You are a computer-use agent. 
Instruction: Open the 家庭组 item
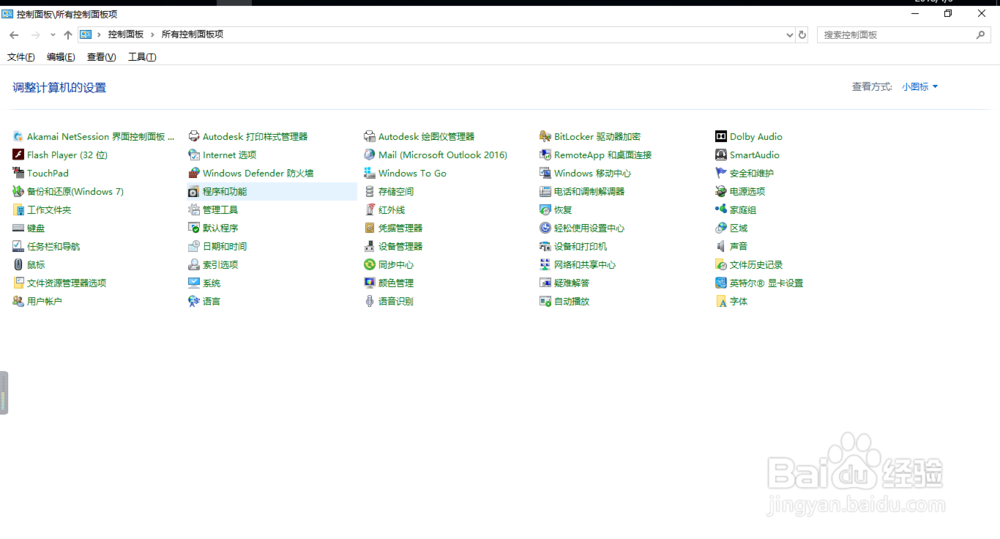click(x=742, y=210)
